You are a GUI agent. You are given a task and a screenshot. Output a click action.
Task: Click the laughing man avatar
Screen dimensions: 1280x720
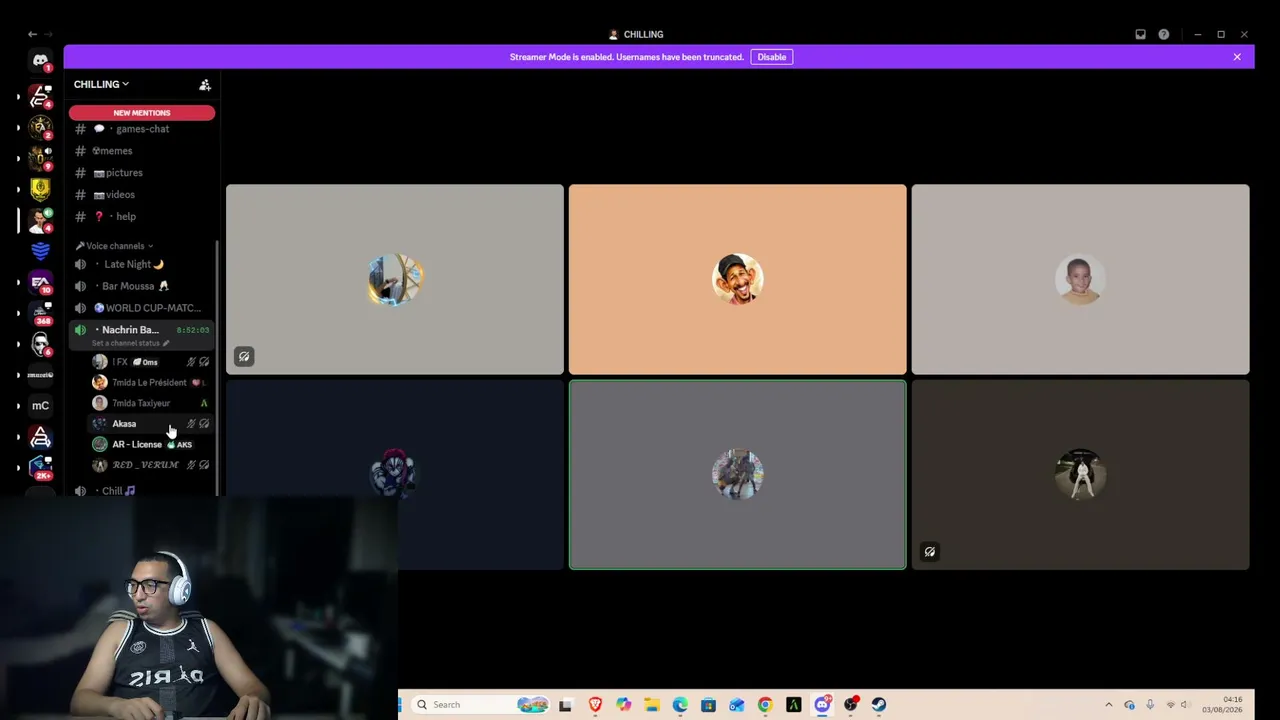click(x=738, y=279)
